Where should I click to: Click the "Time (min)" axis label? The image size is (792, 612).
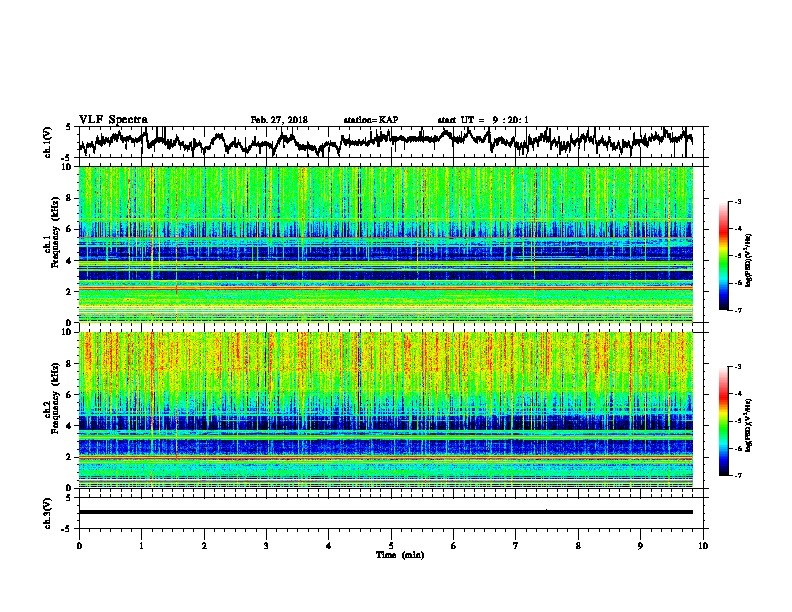pos(400,555)
